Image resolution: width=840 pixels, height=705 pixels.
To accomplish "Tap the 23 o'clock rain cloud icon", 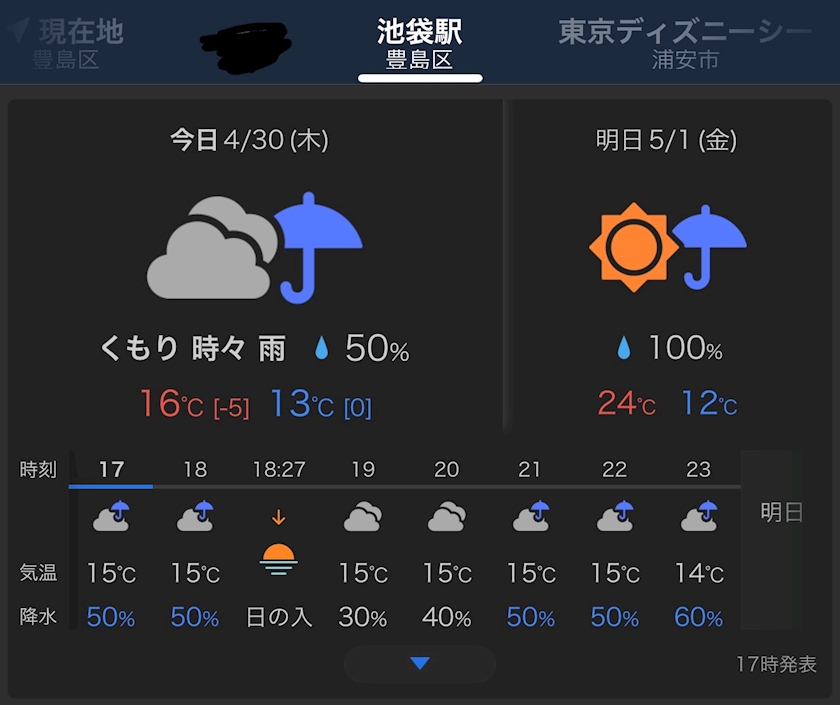I will point(699,516).
